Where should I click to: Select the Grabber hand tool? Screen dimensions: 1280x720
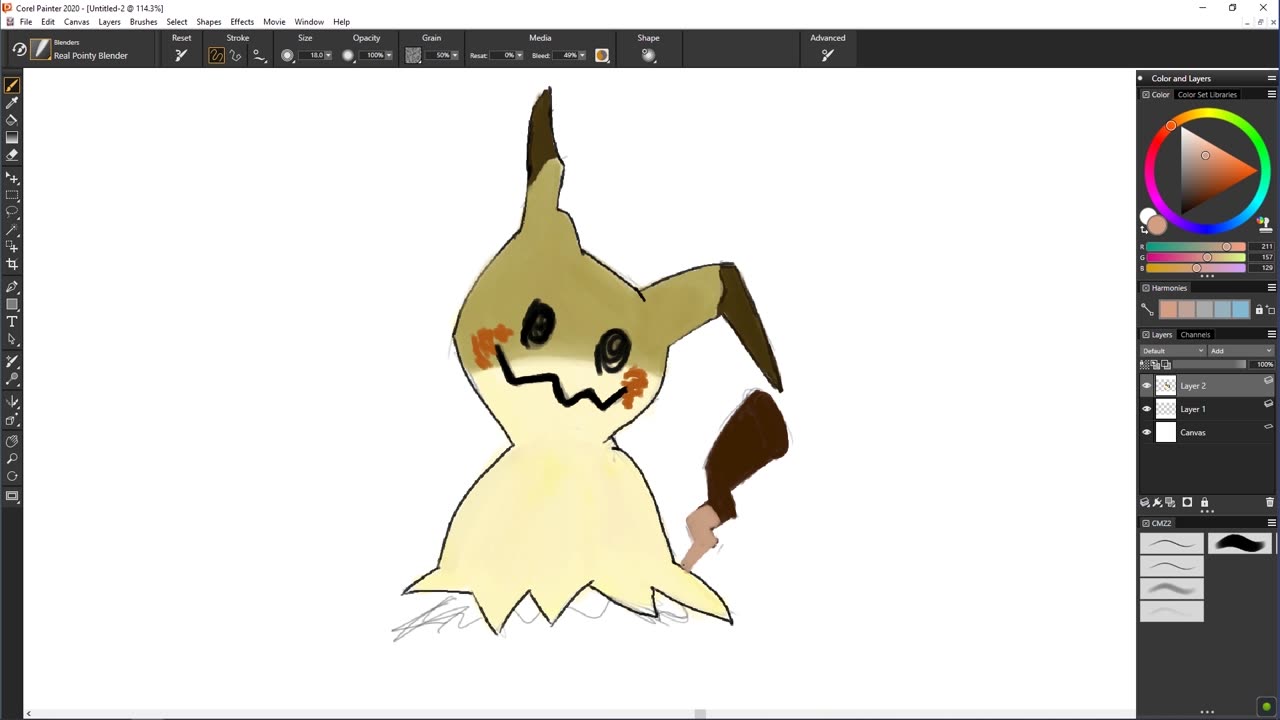[12, 441]
